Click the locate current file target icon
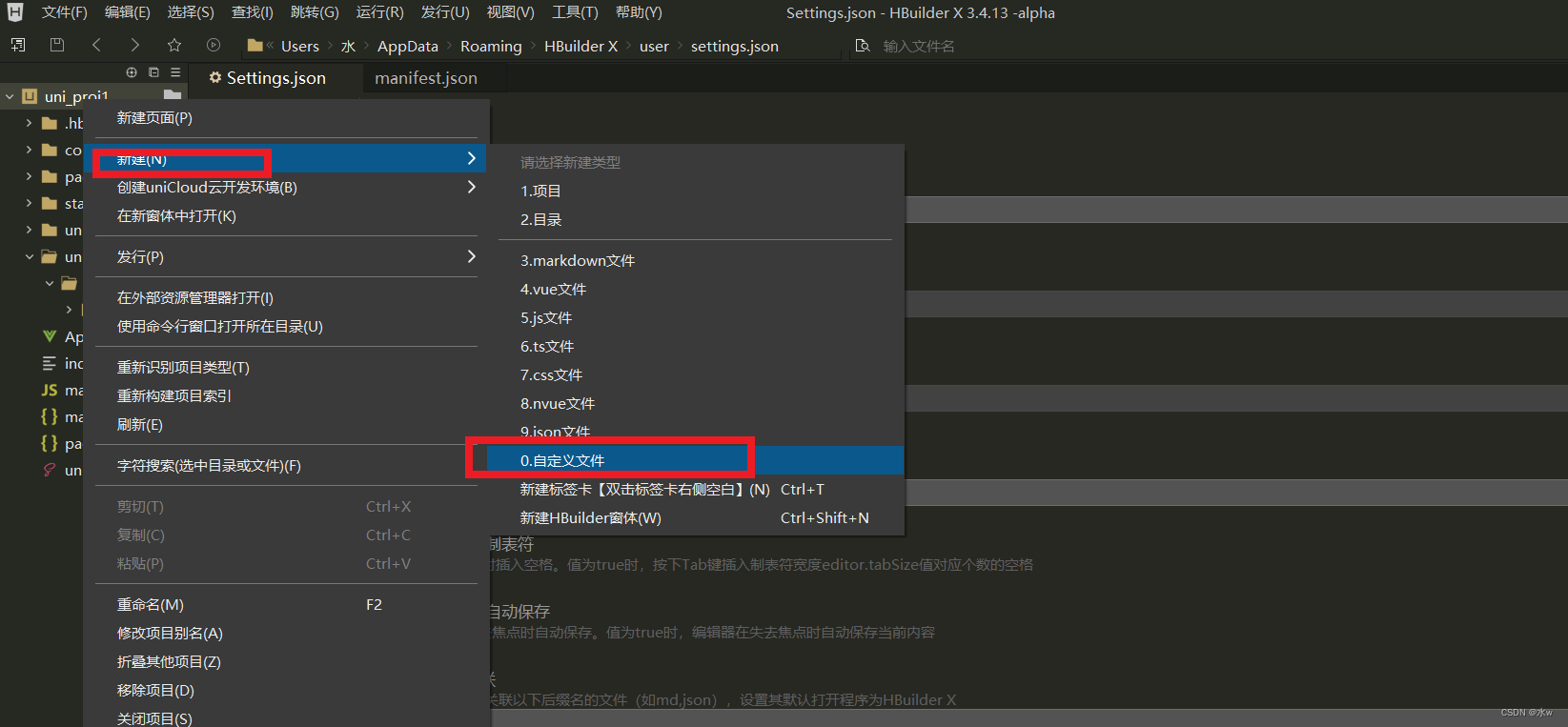1568x727 pixels. (132, 72)
